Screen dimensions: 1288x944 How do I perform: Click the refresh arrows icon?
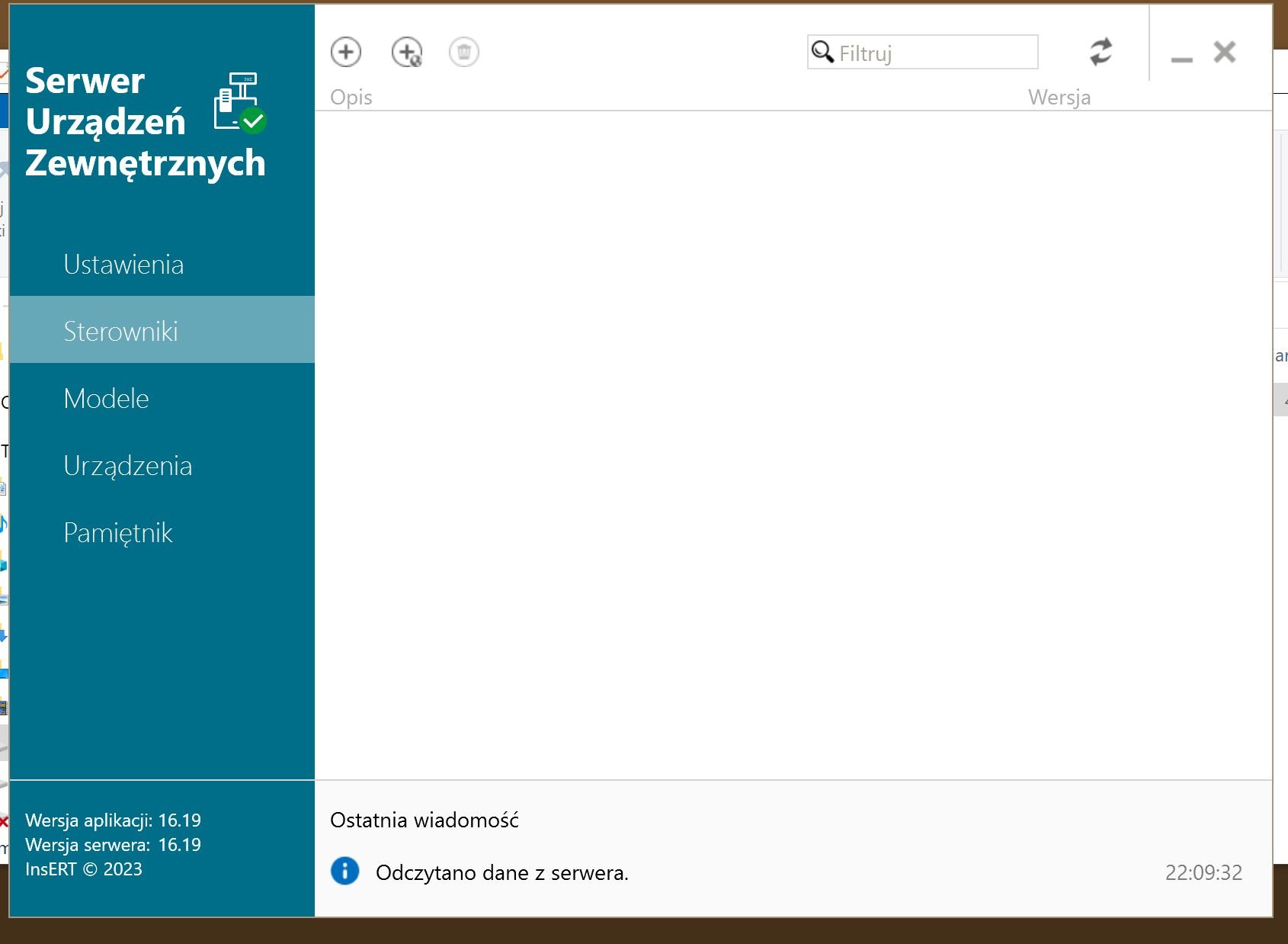coord(1101,53)
